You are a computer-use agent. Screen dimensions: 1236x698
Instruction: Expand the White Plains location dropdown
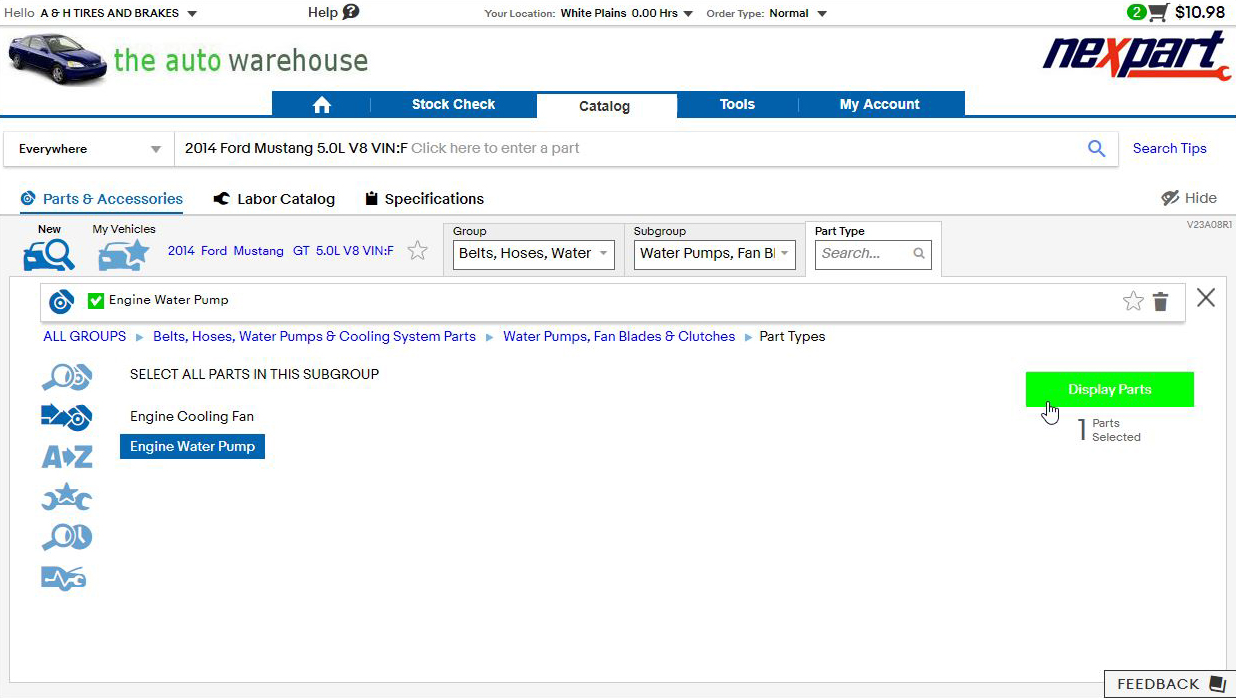[x=688, y=14]
